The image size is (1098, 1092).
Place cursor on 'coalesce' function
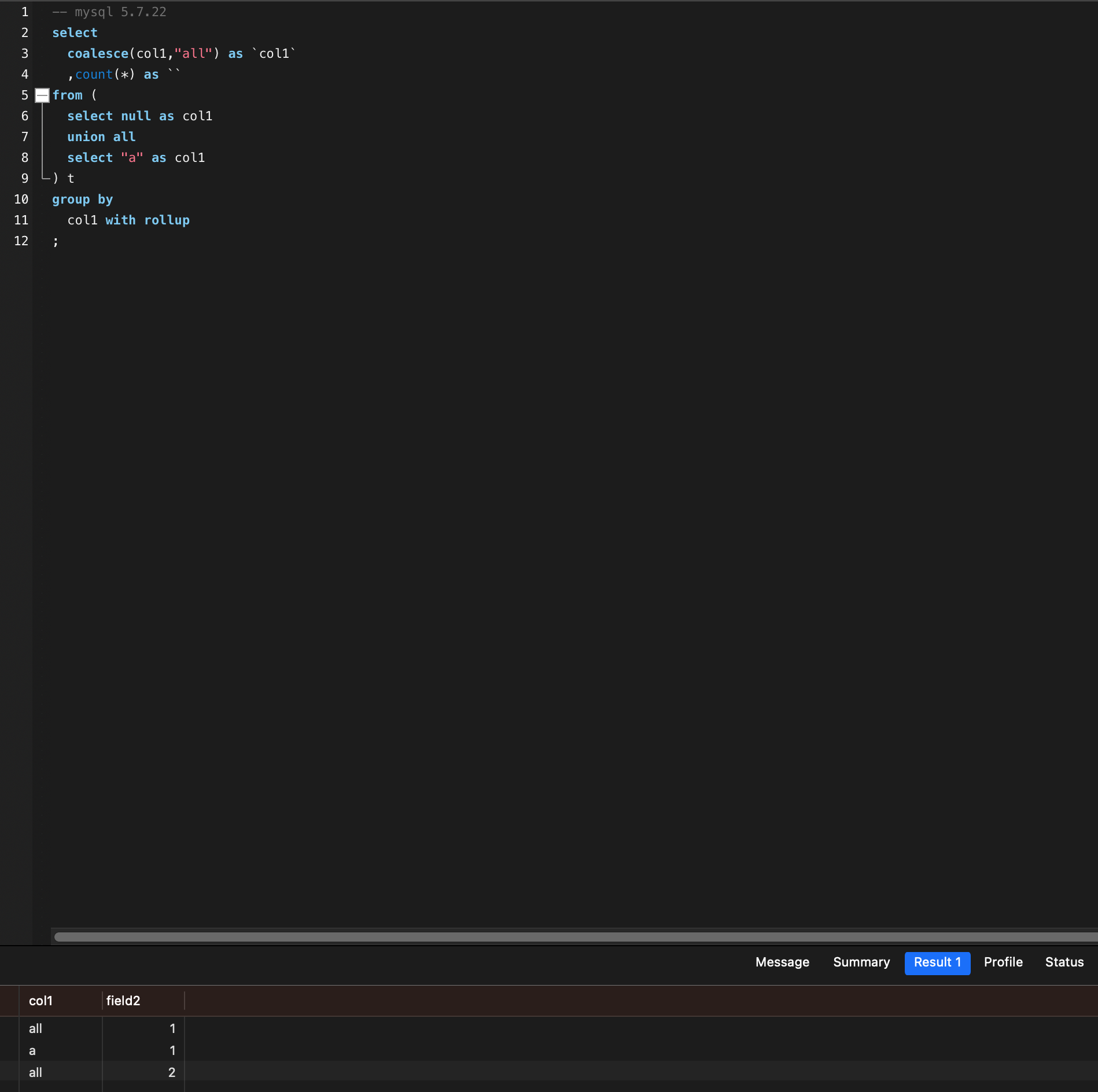(x=98, y=54)
